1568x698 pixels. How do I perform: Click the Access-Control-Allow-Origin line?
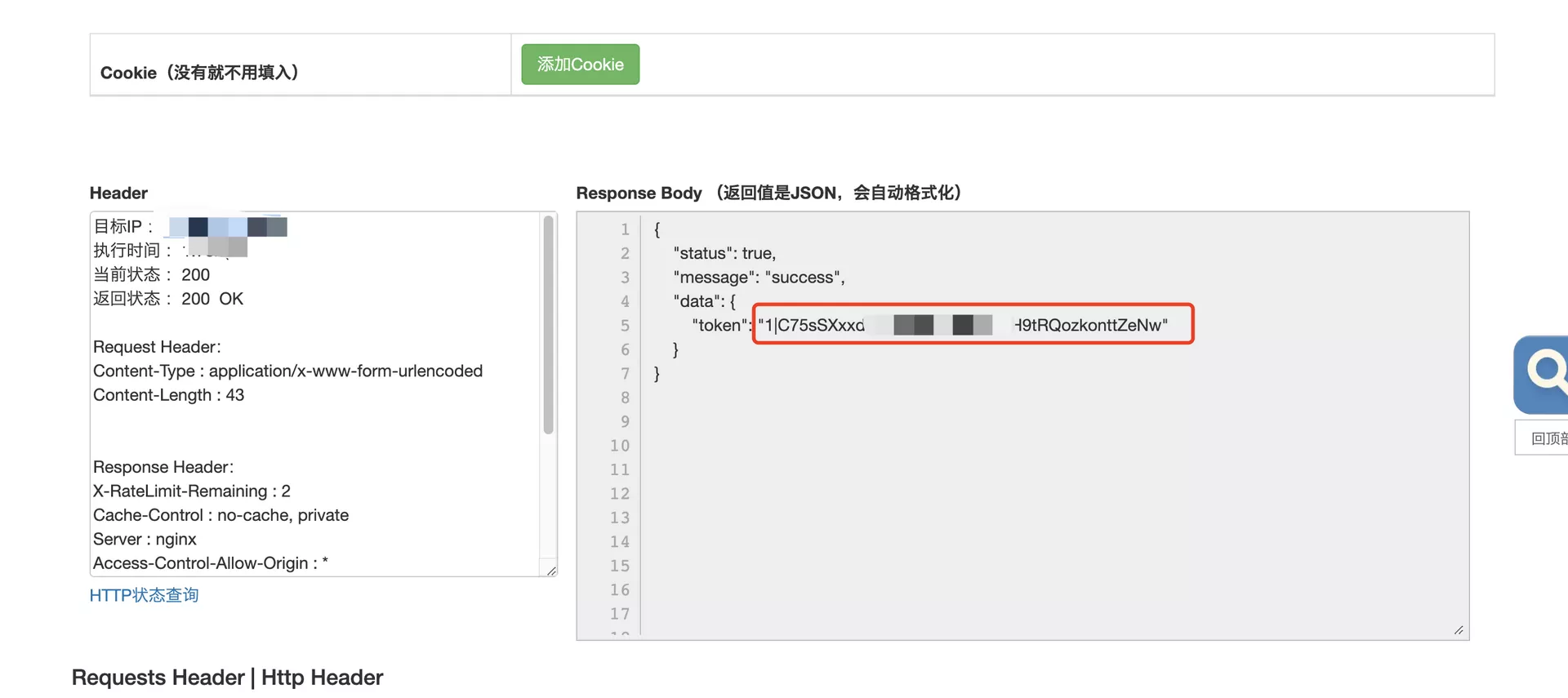tap(210, 563)
